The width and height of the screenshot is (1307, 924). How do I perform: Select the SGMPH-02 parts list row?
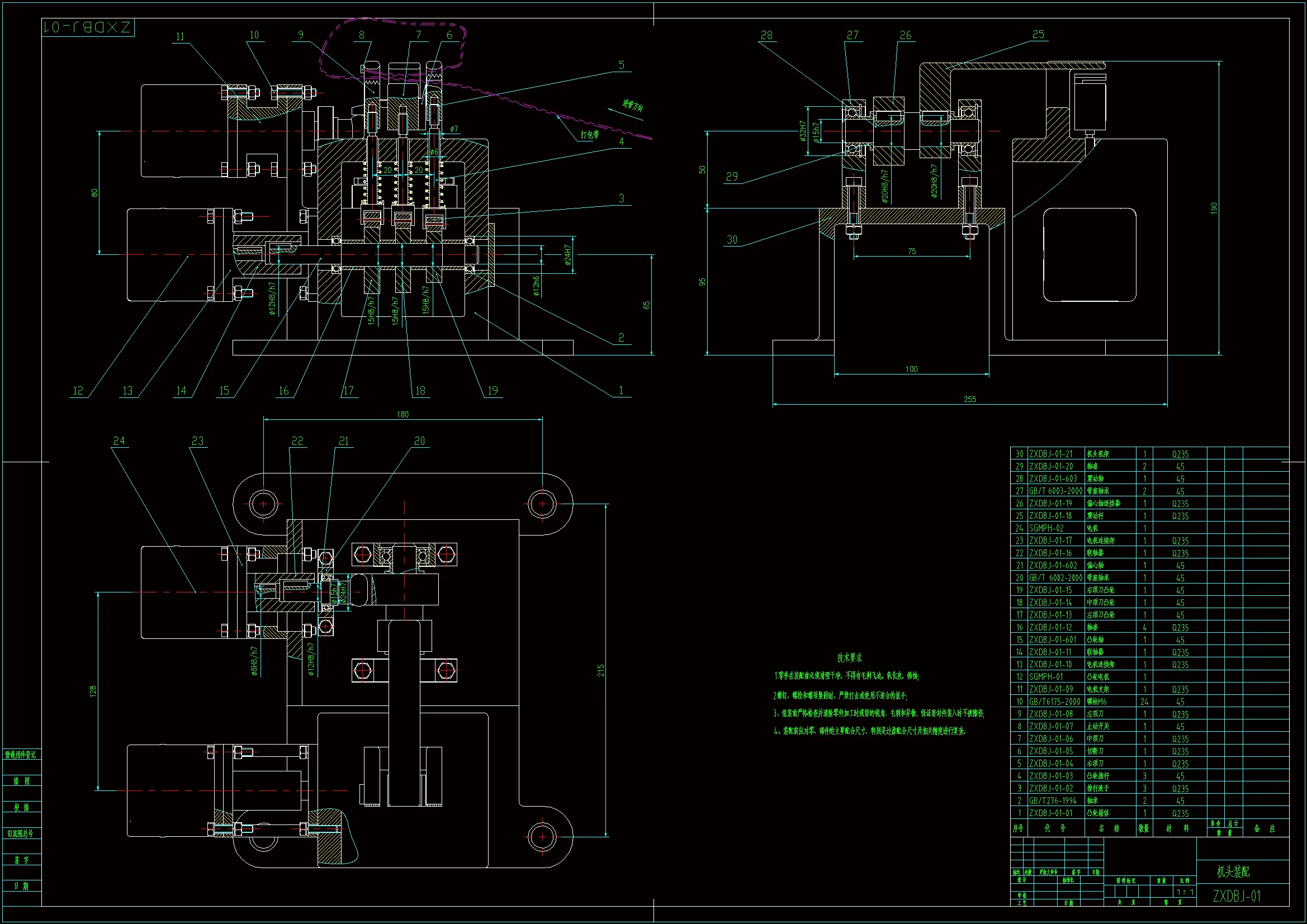(1046, 528)
